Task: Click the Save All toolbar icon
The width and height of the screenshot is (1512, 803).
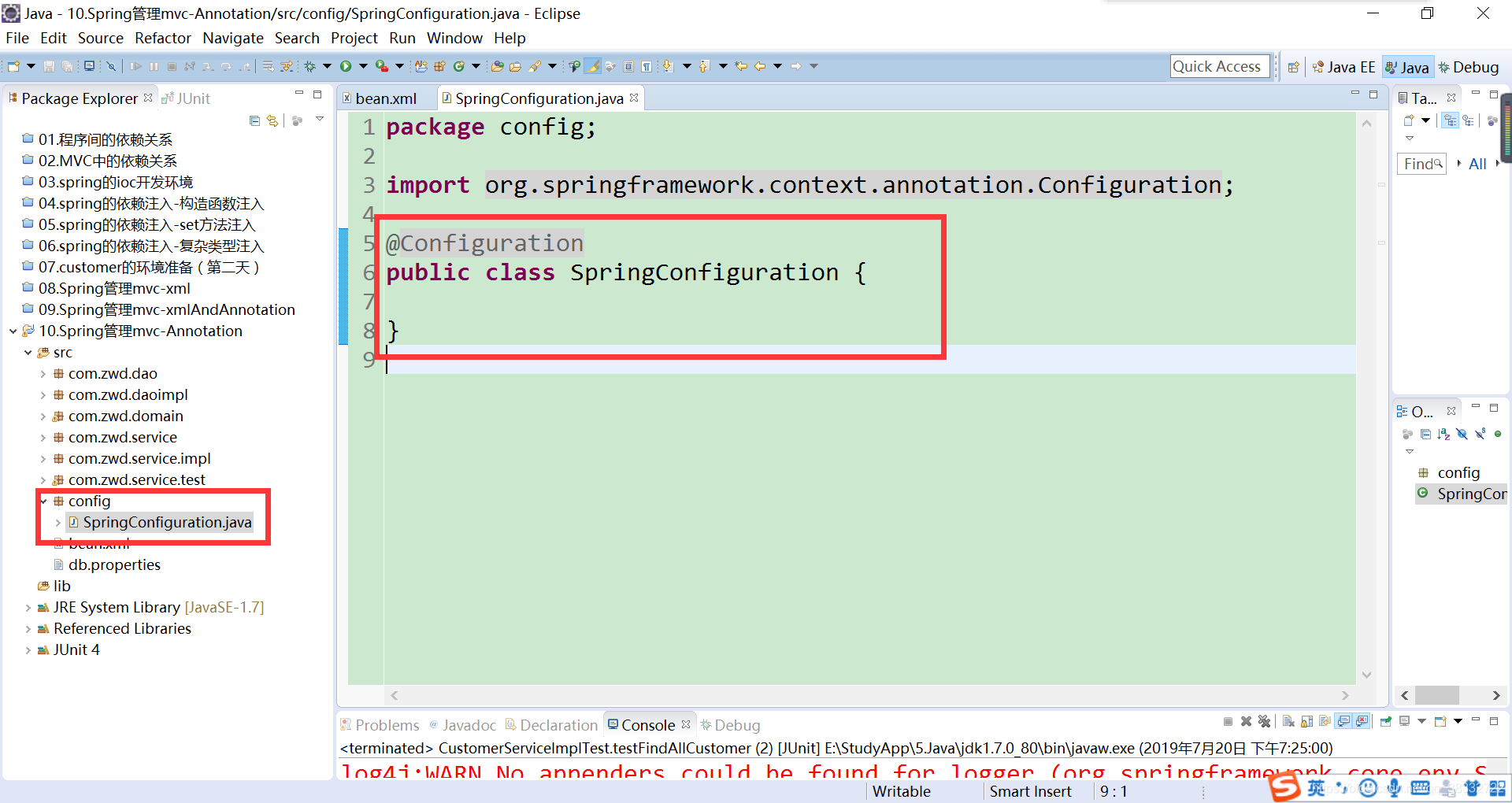Action: 67,66
